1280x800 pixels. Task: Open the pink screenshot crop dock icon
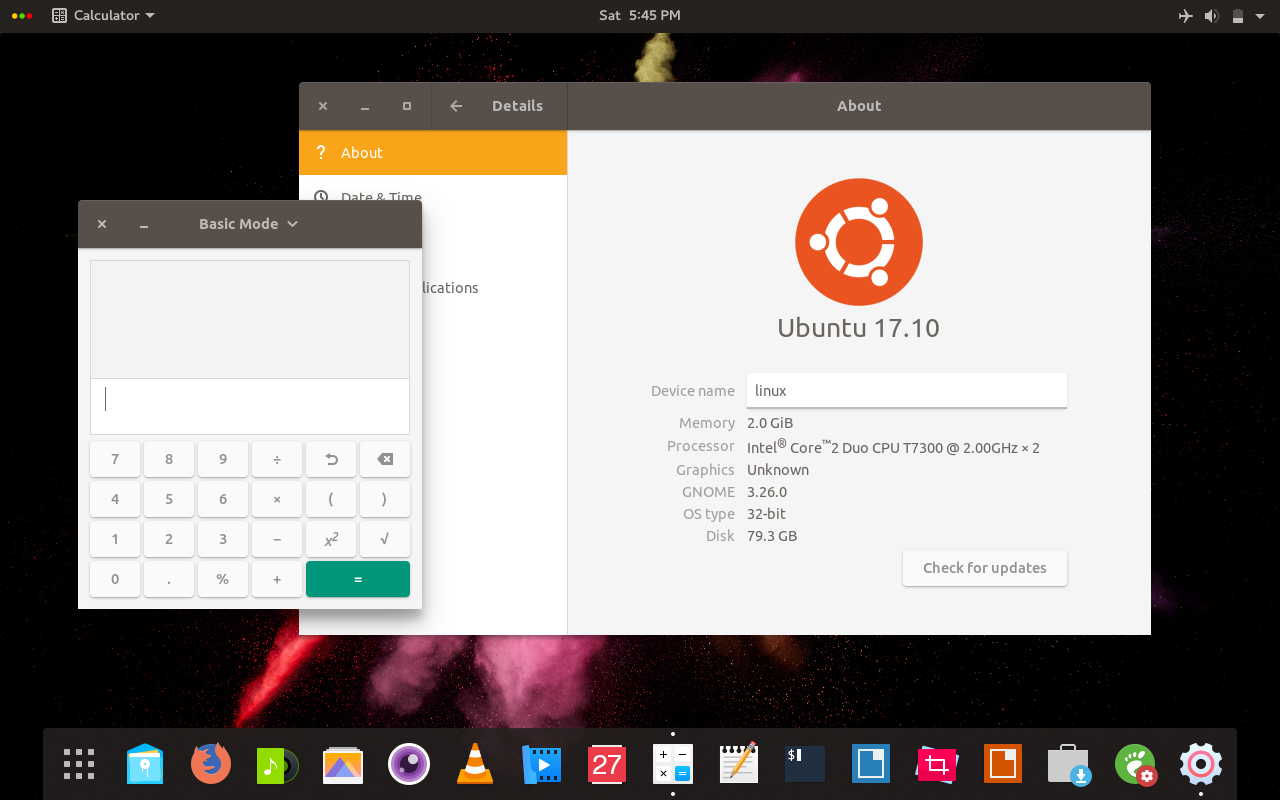point(937,765)
